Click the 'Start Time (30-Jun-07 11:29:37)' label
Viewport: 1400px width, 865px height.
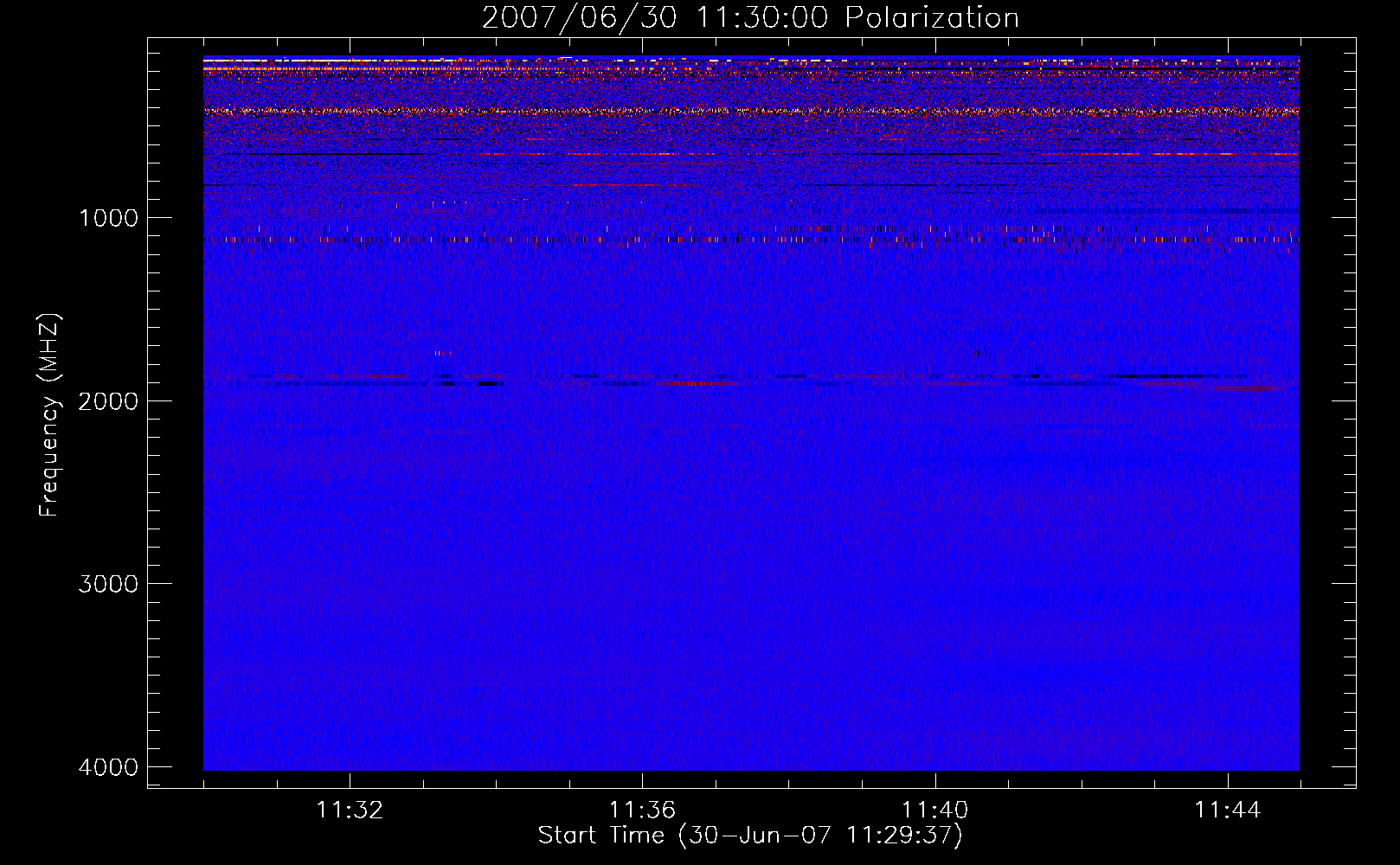pos(750,836)
